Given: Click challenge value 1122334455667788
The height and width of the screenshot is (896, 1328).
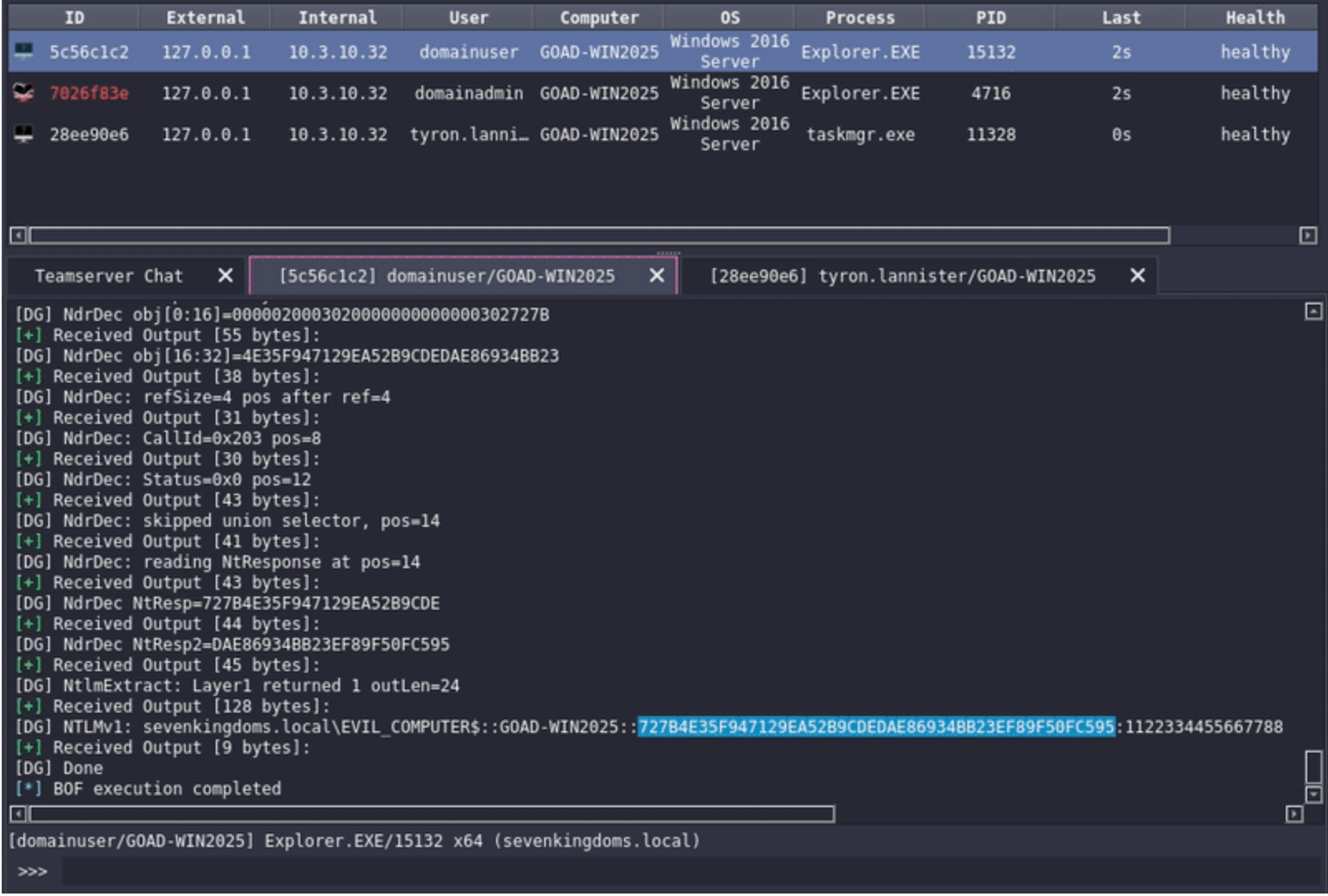Looking at the screenshot, I should click(x=1204, y=727).
